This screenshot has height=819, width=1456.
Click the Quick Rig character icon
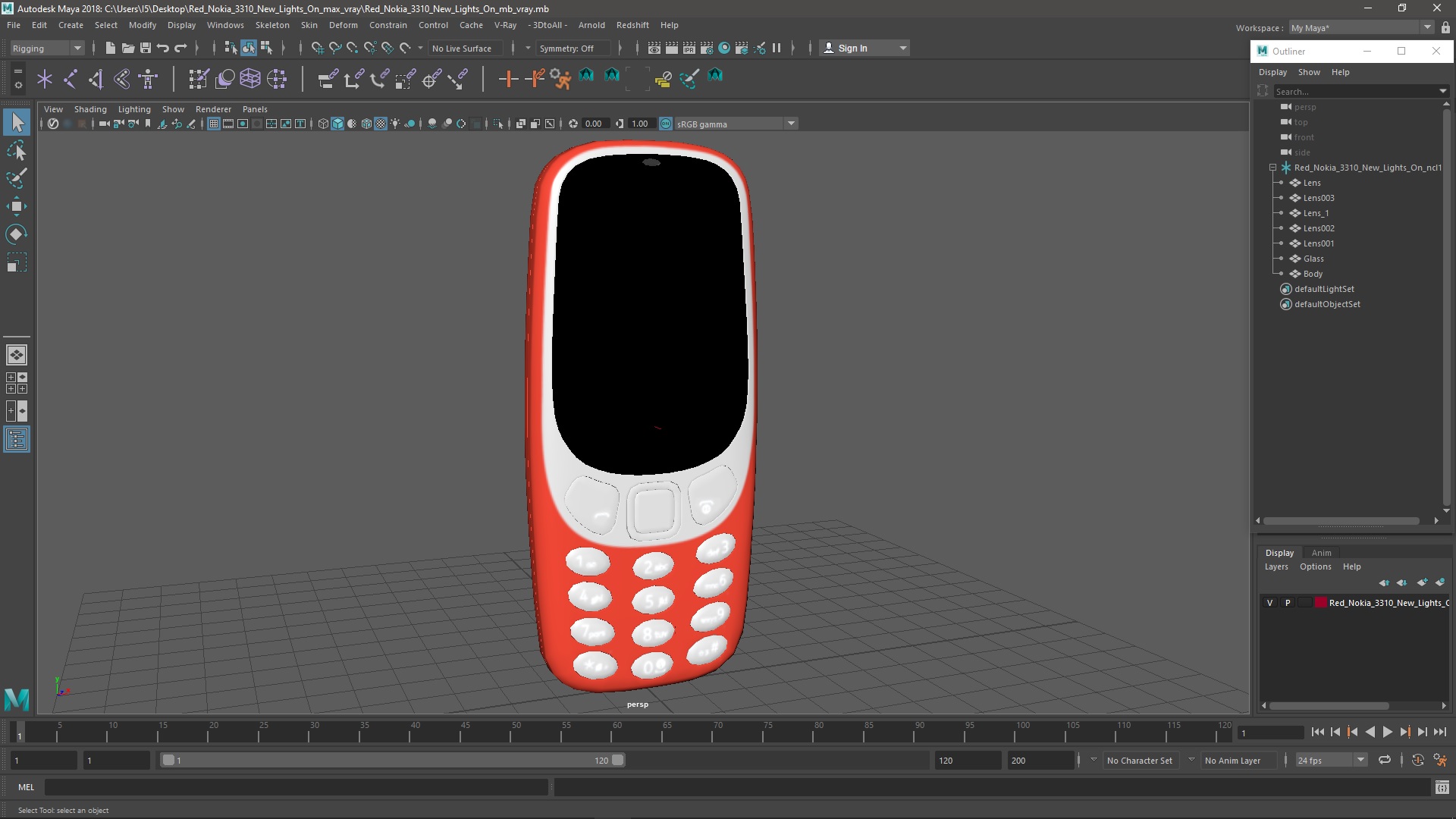[148, 79]
